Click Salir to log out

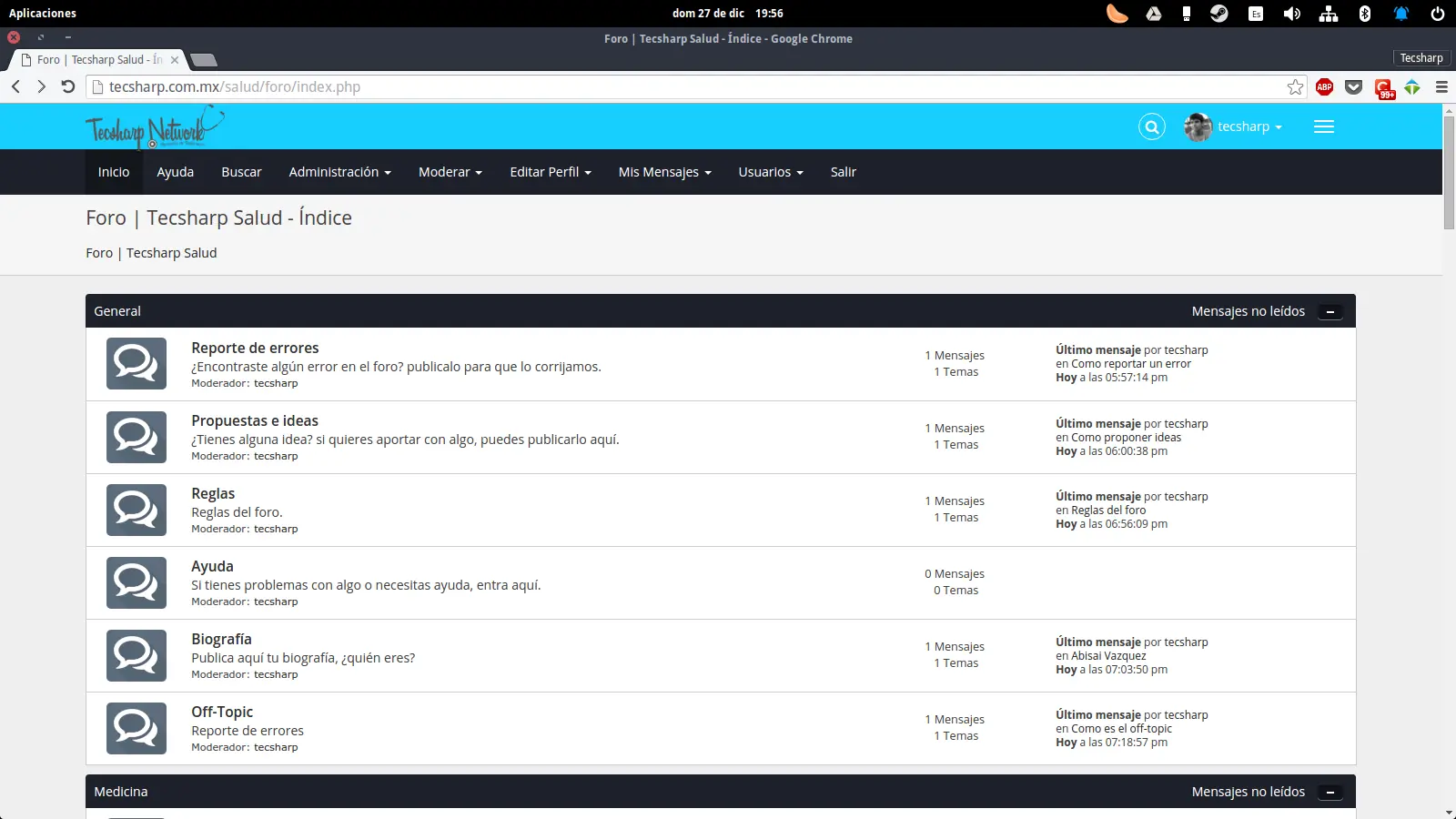point(844,172)
